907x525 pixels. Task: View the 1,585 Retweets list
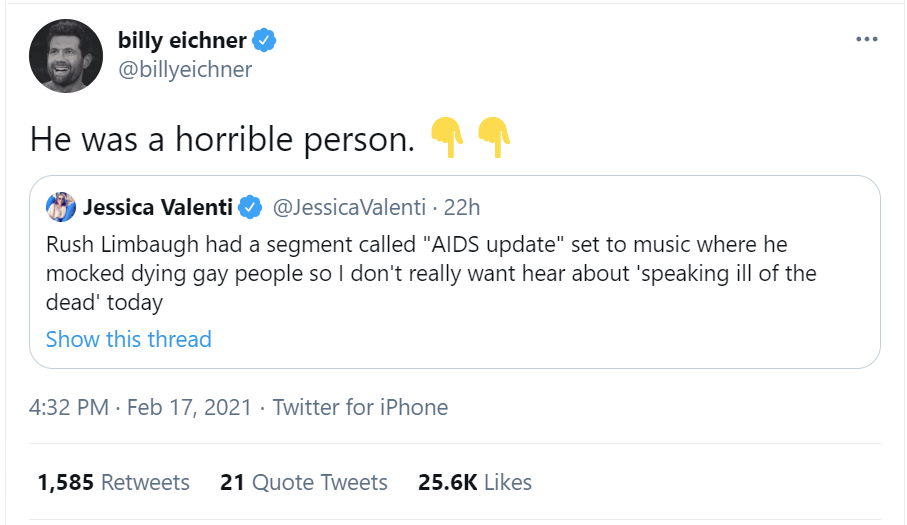113,482
